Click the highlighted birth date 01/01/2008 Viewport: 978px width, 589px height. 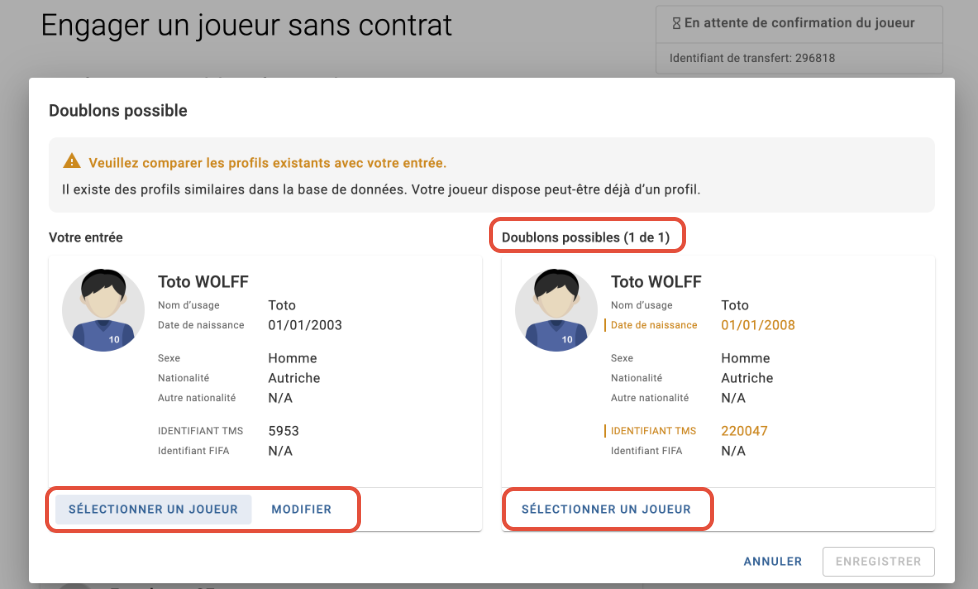coord(758,325)
